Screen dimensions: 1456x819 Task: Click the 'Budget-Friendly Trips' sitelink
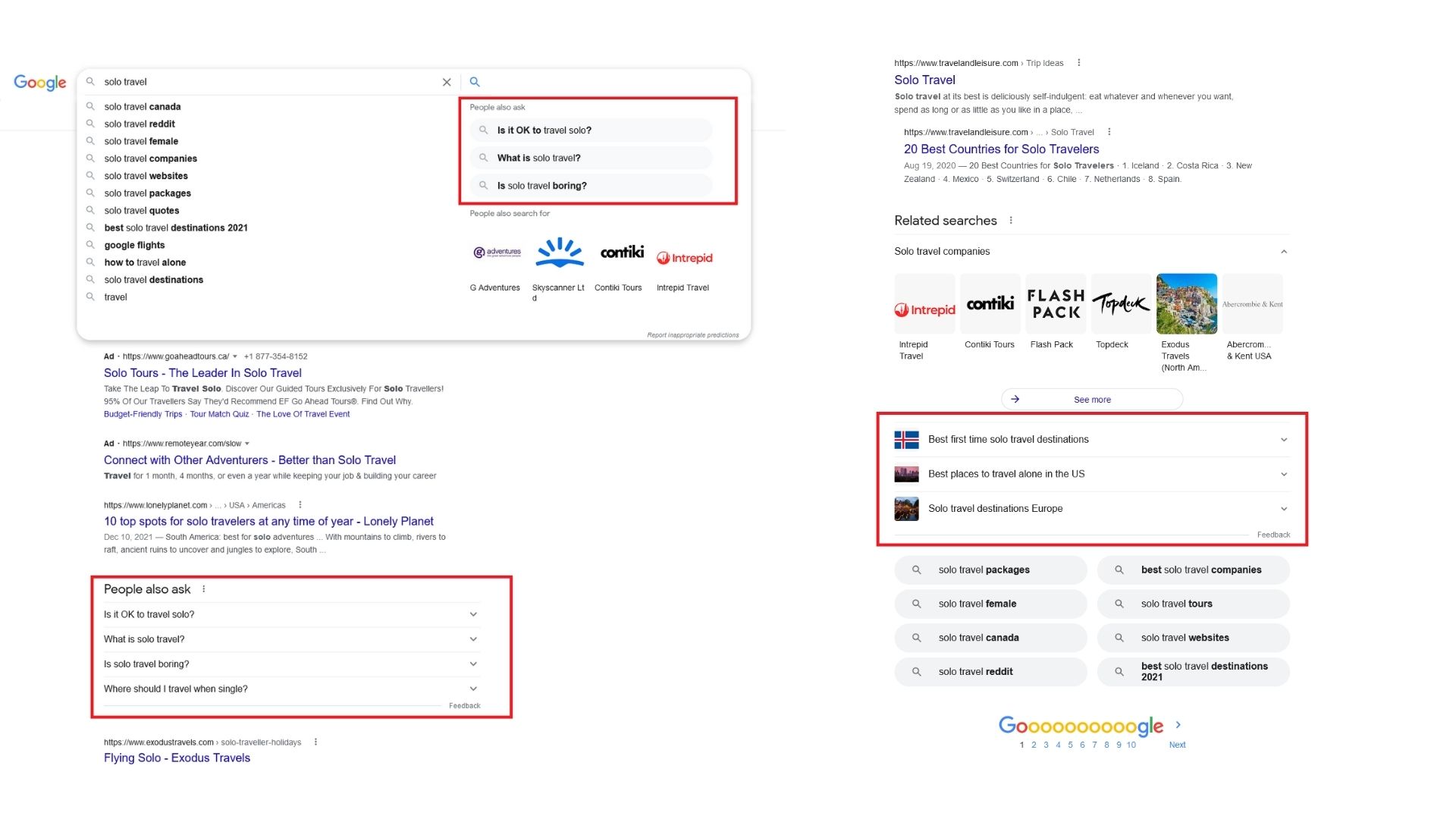tap(143, 414)
